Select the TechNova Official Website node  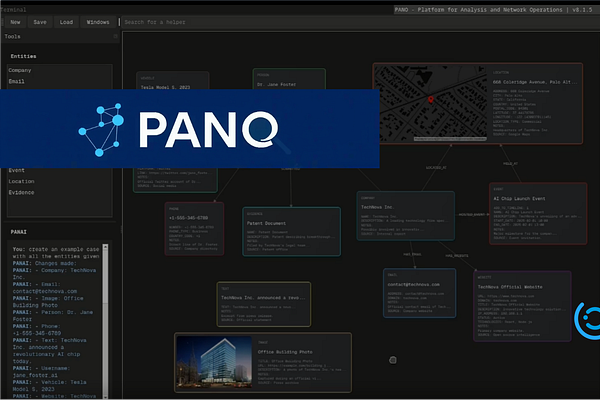click(x=522, y=306)
